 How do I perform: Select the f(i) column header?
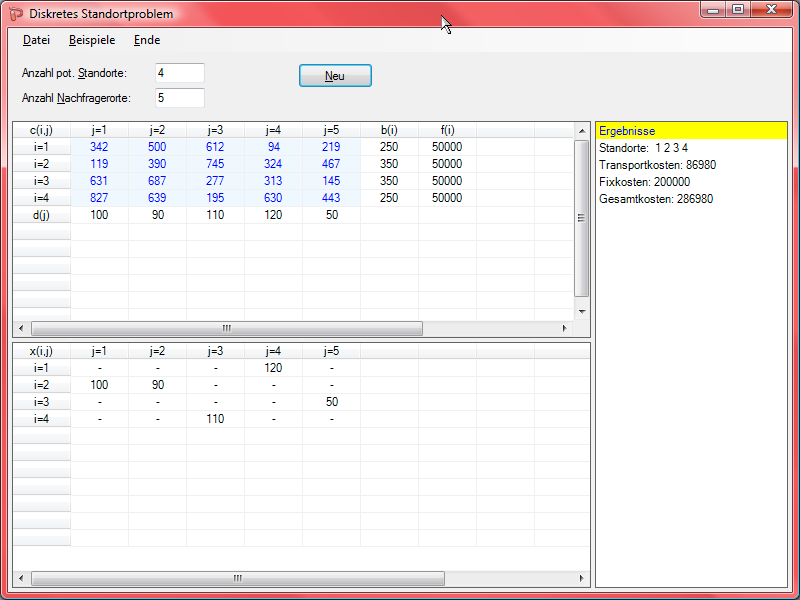point(447,130)
